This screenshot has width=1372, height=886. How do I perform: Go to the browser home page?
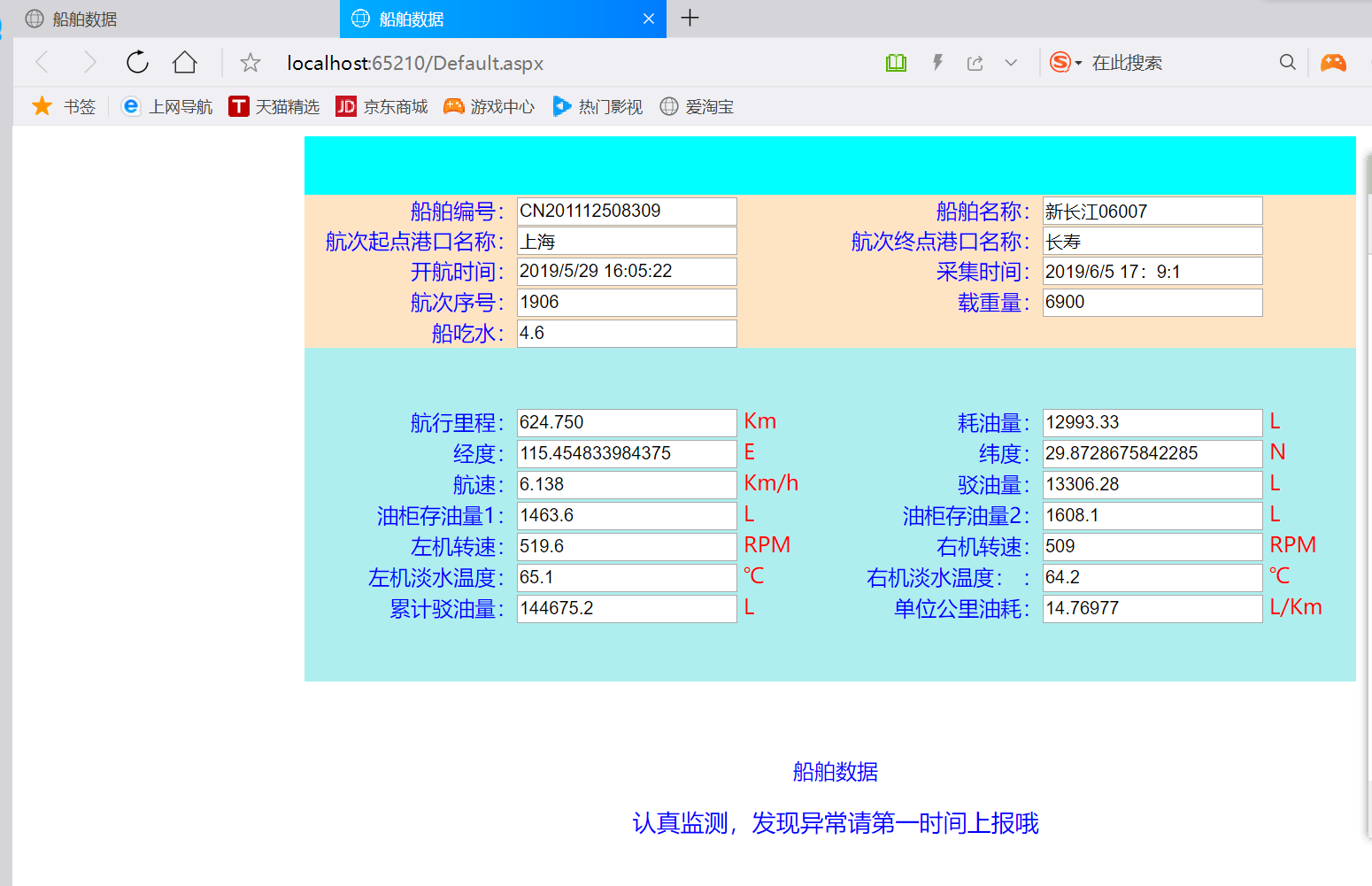tap(184, 62)
